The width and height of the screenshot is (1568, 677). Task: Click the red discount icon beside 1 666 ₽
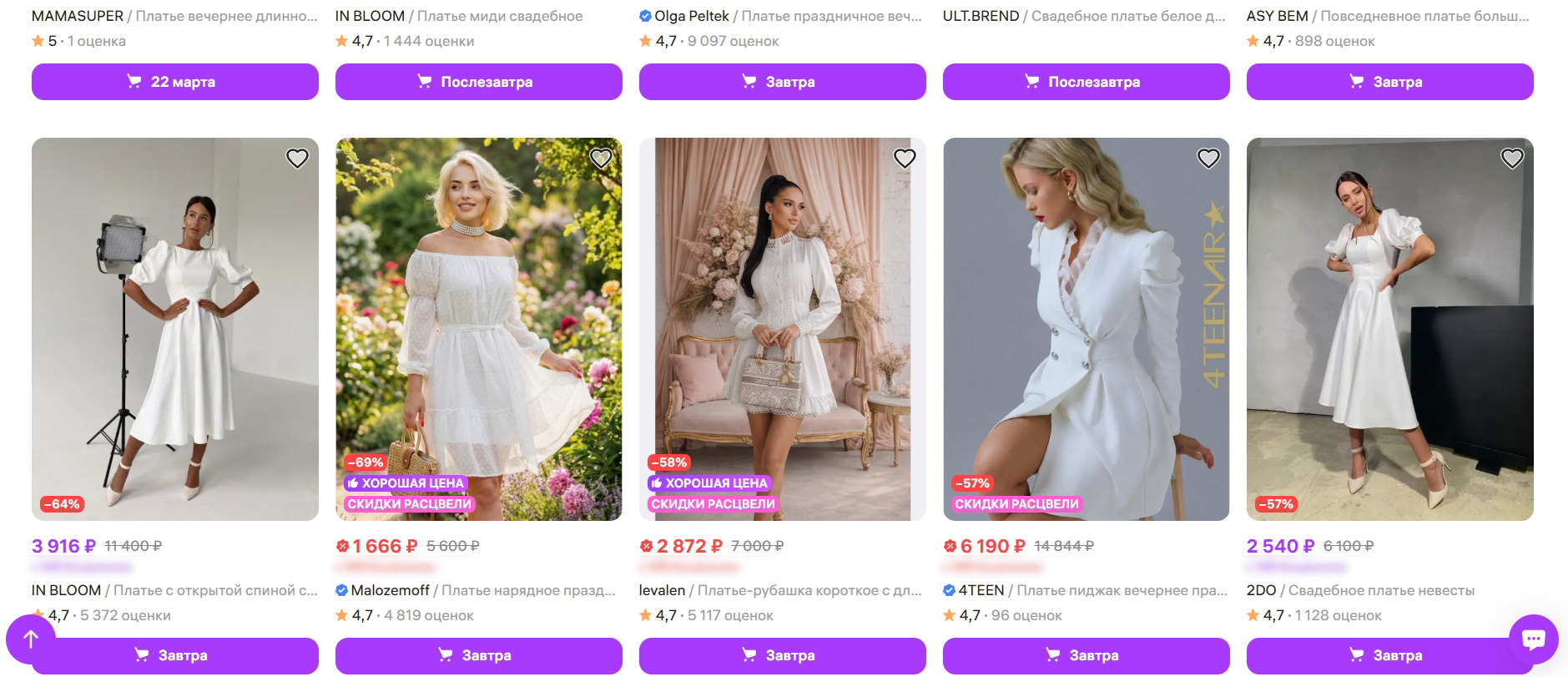pos(342,546)
